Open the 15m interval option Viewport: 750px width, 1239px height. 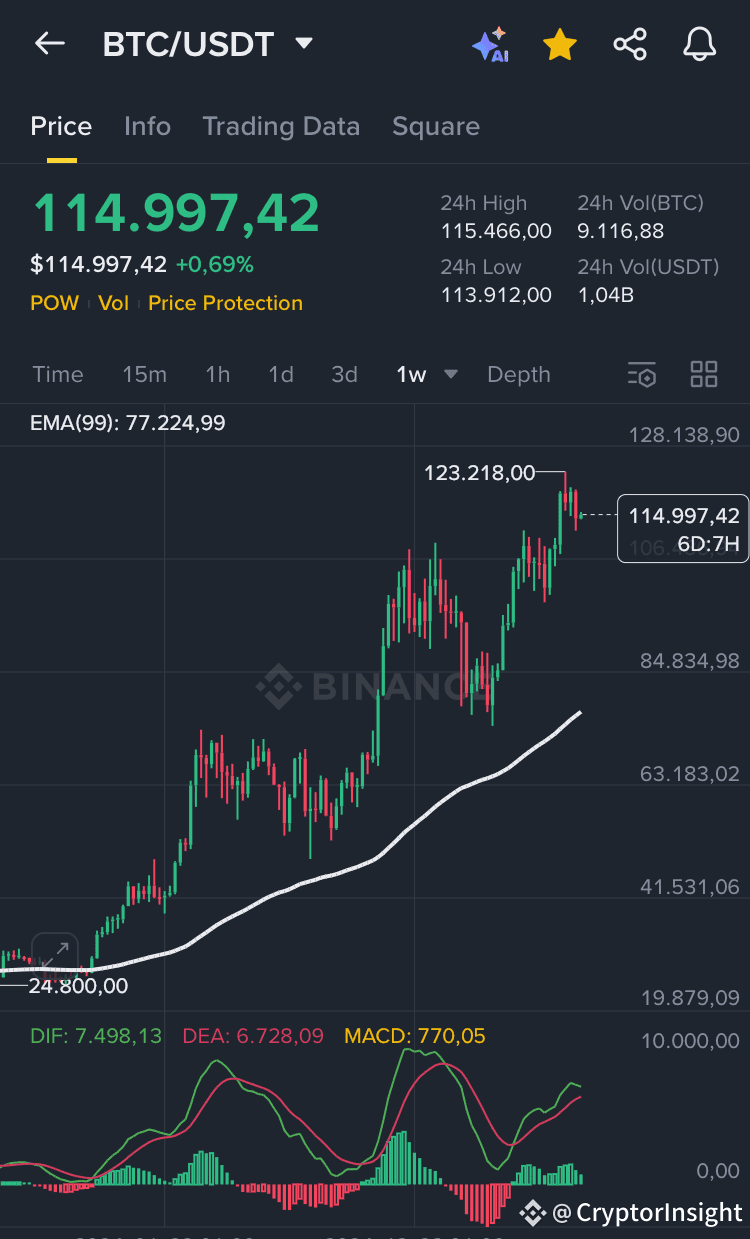coord(144,374)
